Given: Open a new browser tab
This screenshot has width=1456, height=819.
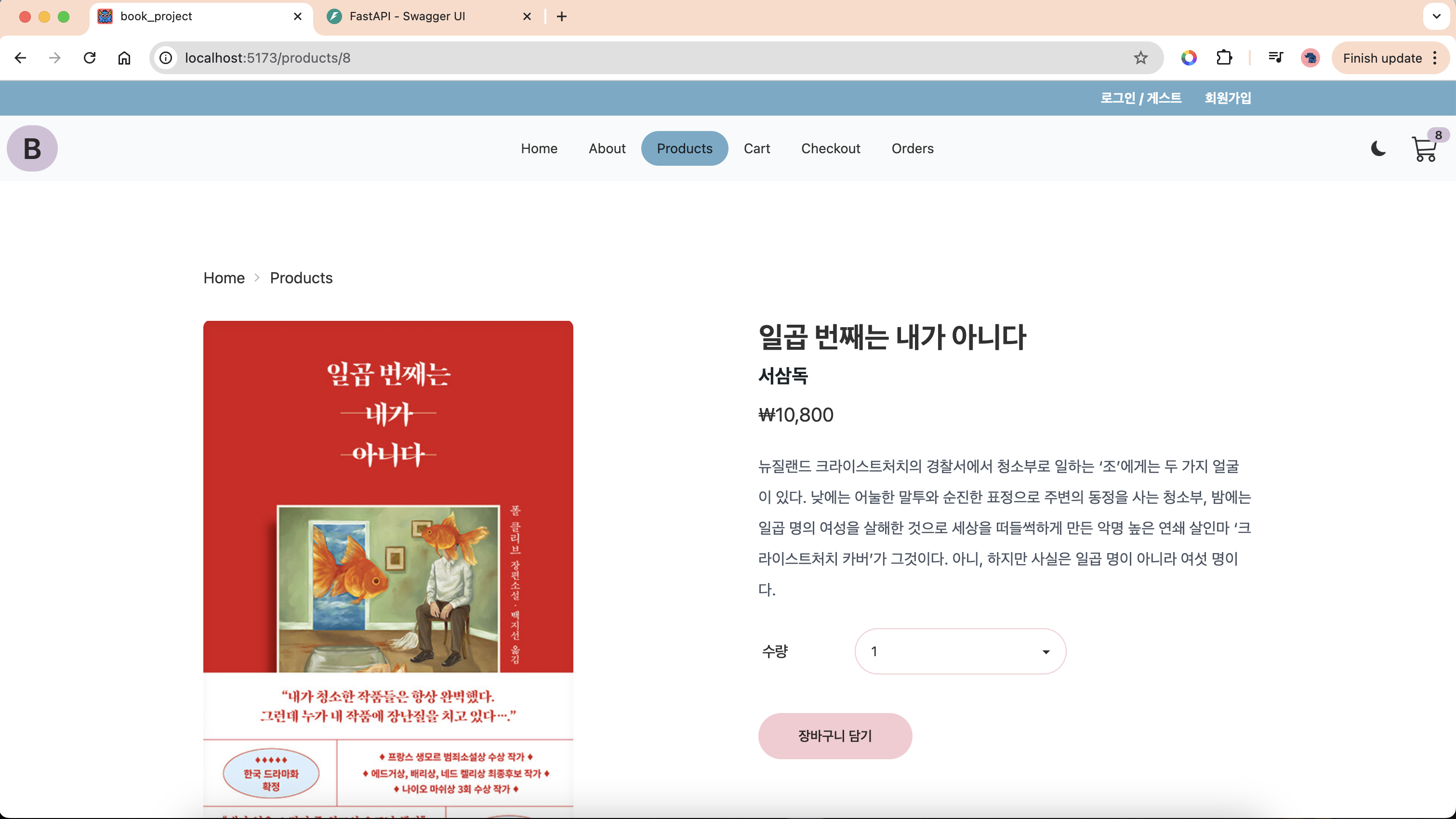Looking at the screenshot, I should coord(561,16).
